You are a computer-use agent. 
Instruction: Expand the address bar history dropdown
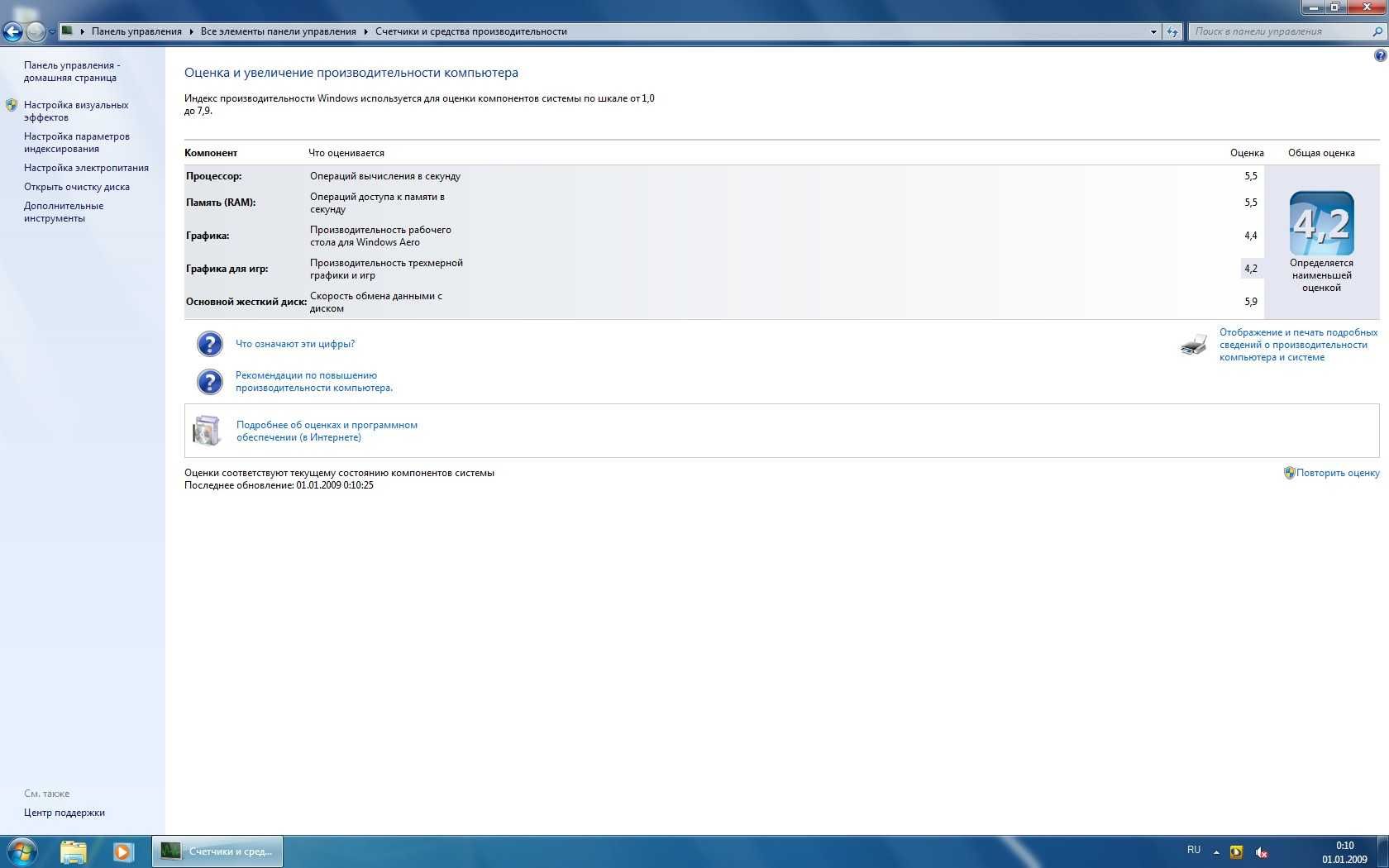click(x=1153, y=31)
